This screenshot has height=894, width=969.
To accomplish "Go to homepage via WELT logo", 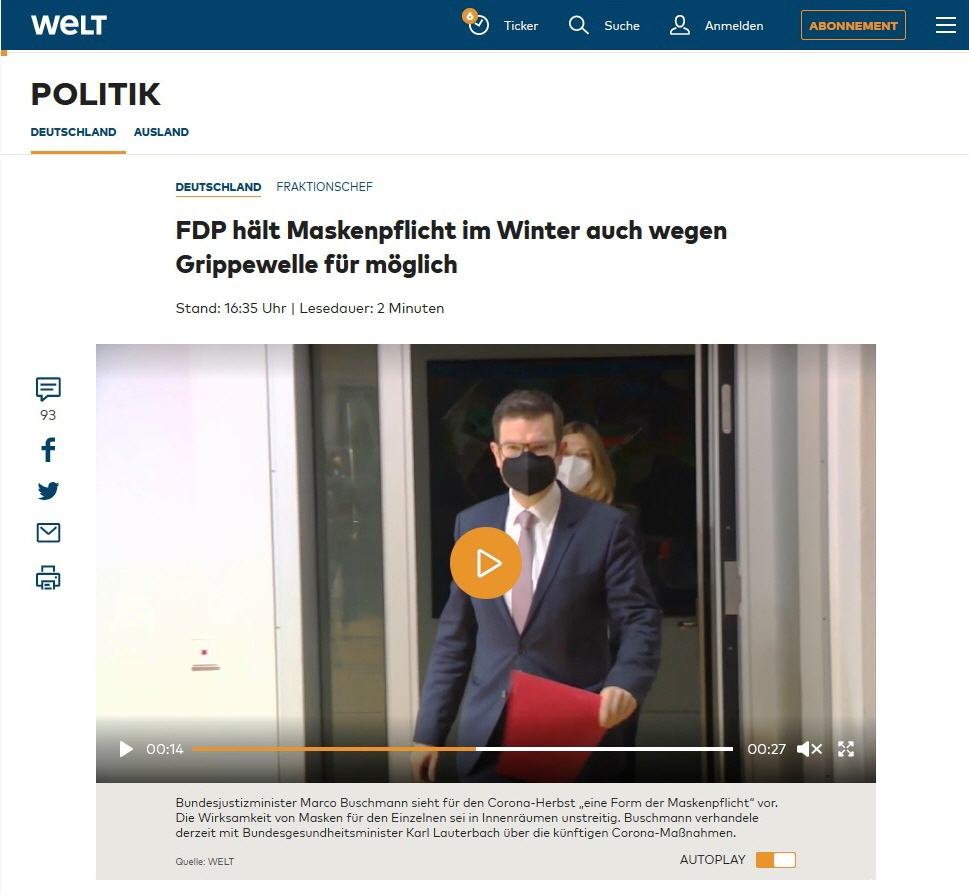I will 69,25.
